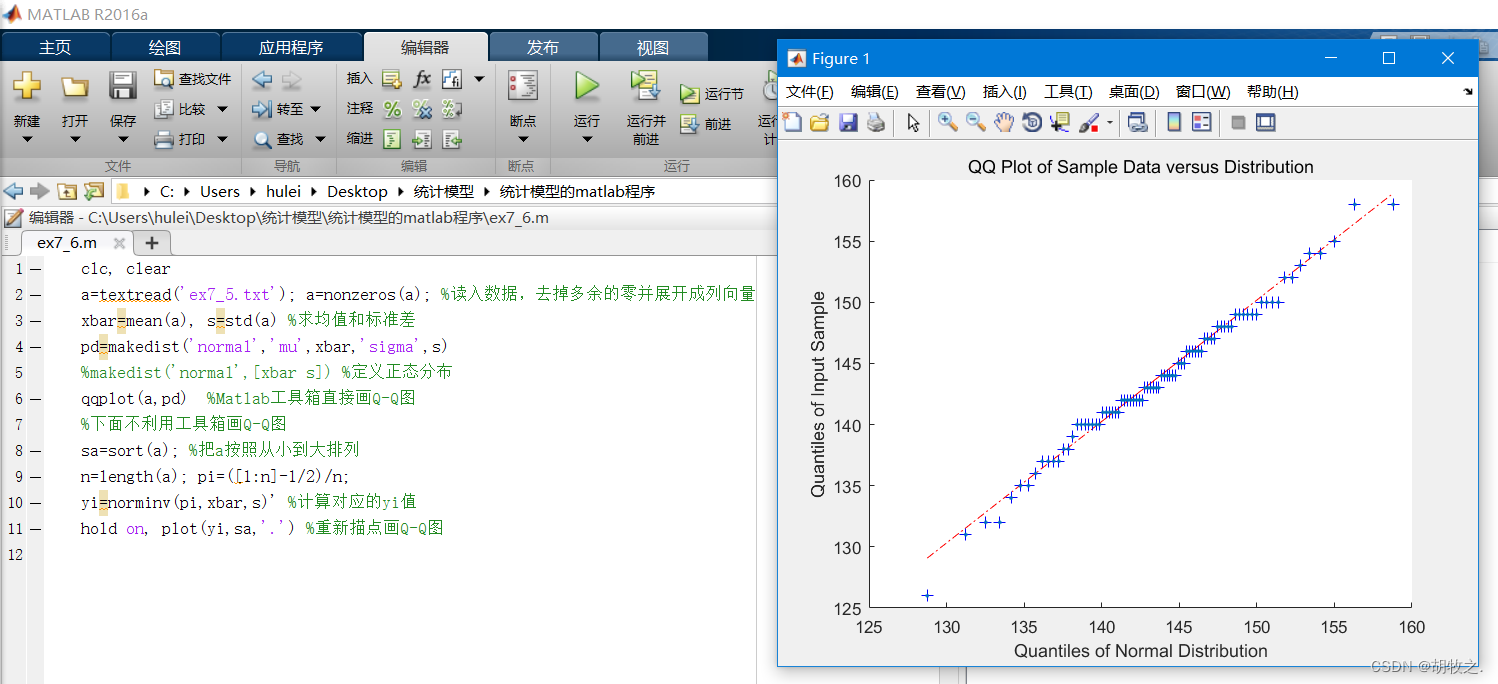Open 插入(I) menu in Figure 1
Screen dimensions: 1498x684
tap(1004, 92)
